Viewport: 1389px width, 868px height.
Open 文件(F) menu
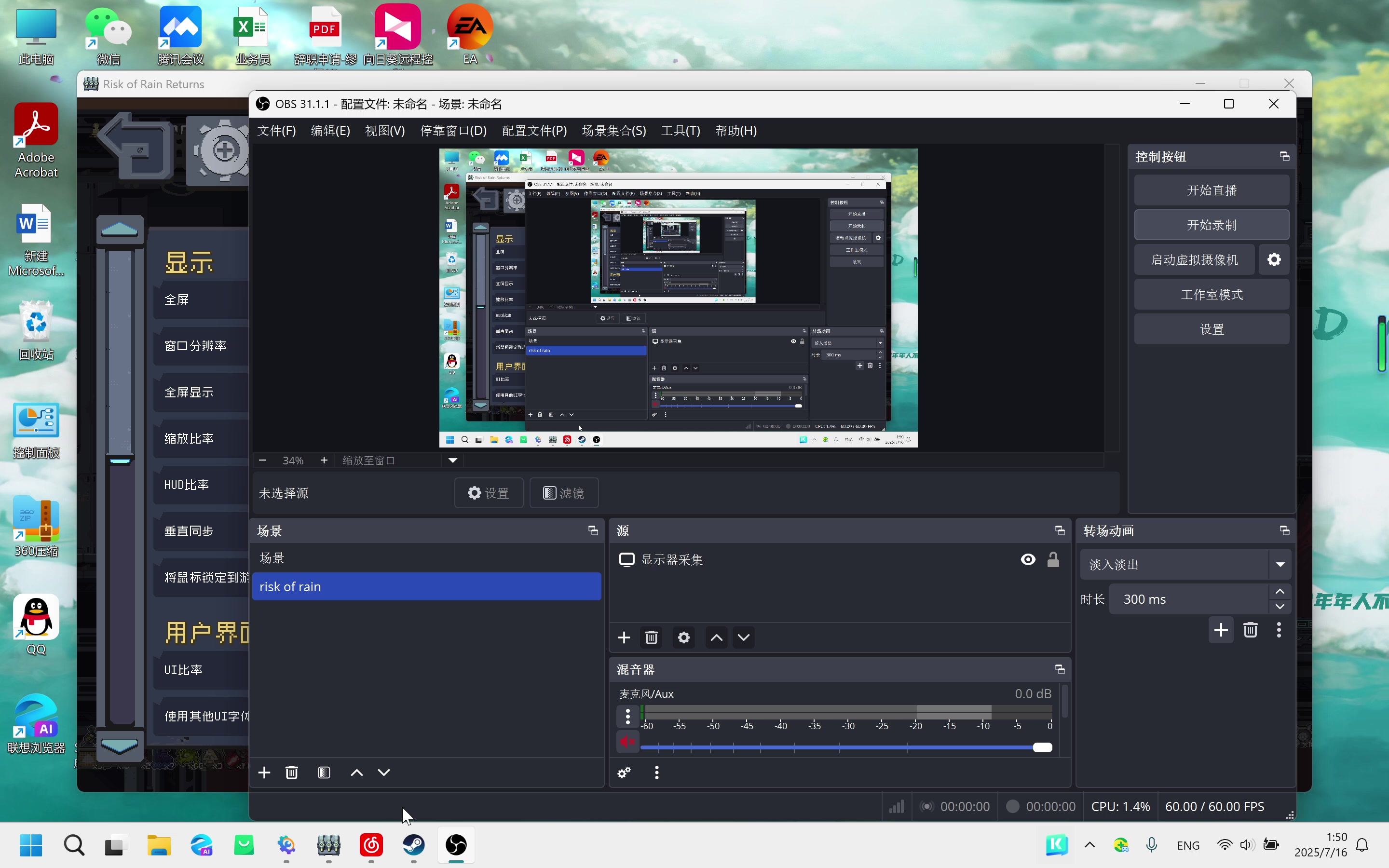(277, 131)
